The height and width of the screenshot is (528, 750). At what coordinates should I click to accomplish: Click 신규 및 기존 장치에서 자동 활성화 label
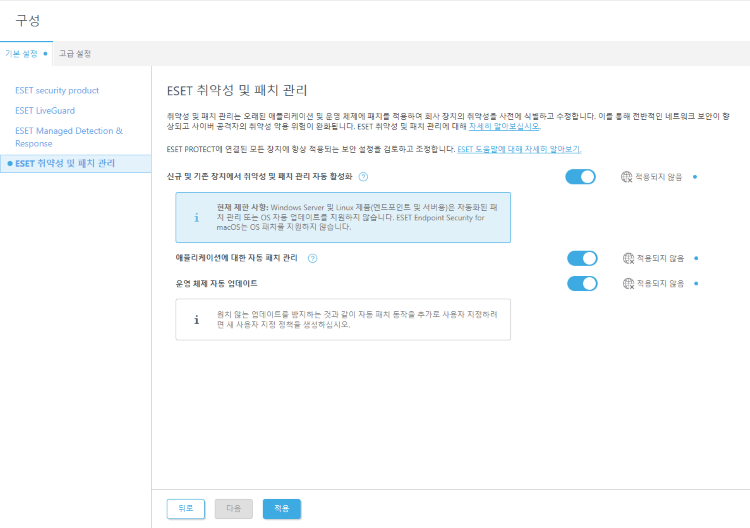(260, 177)
